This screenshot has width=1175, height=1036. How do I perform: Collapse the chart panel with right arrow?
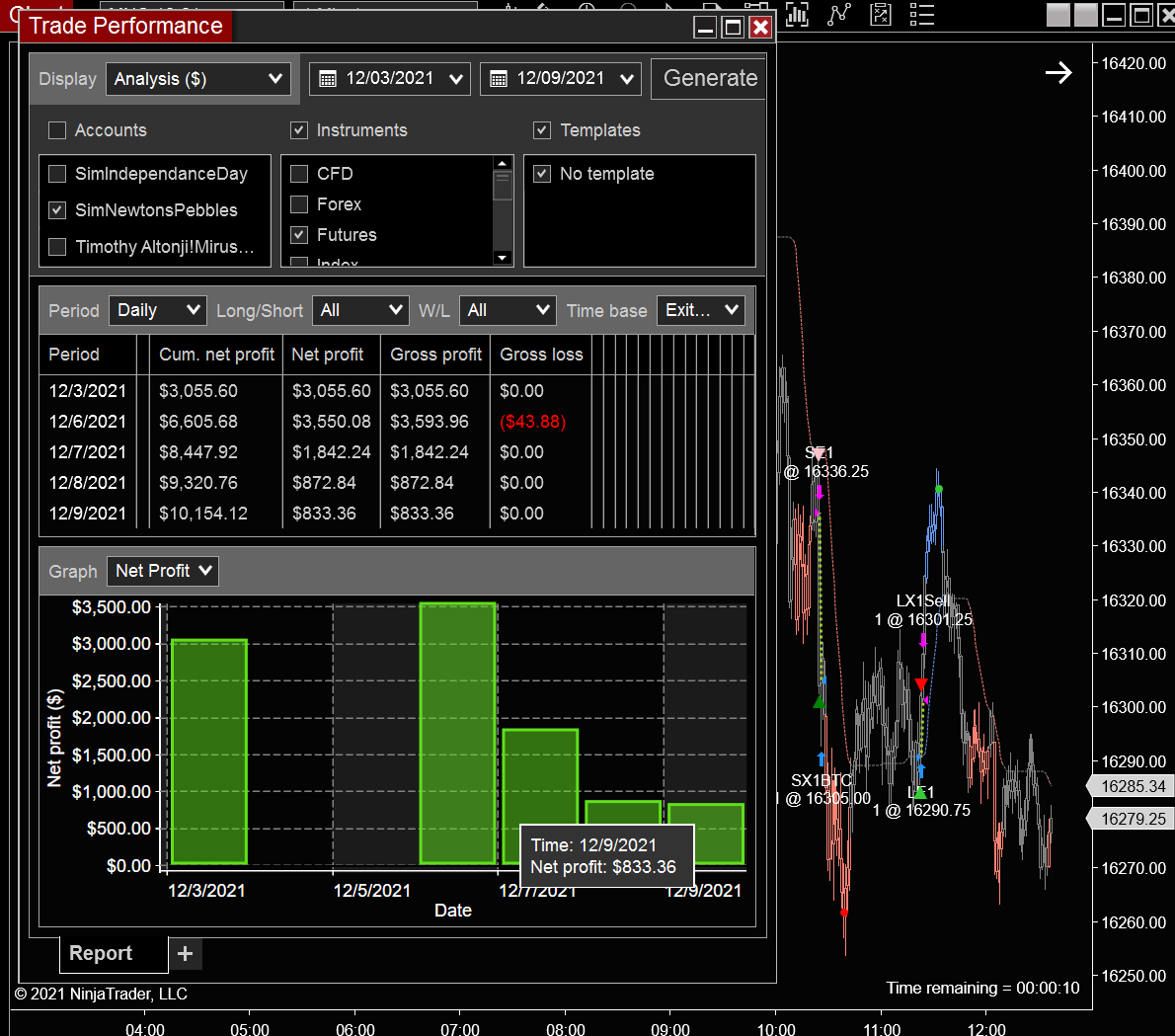(x=1058, y=72)
